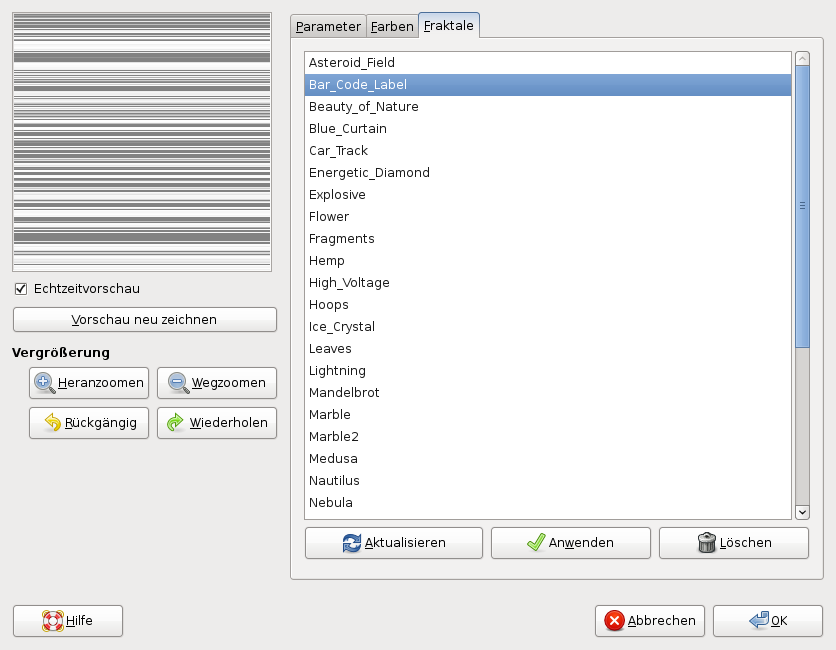Toggle the Echtzeitvorschau checkbox
This screenshot has width=836, height=650.
tap(20, 289)
